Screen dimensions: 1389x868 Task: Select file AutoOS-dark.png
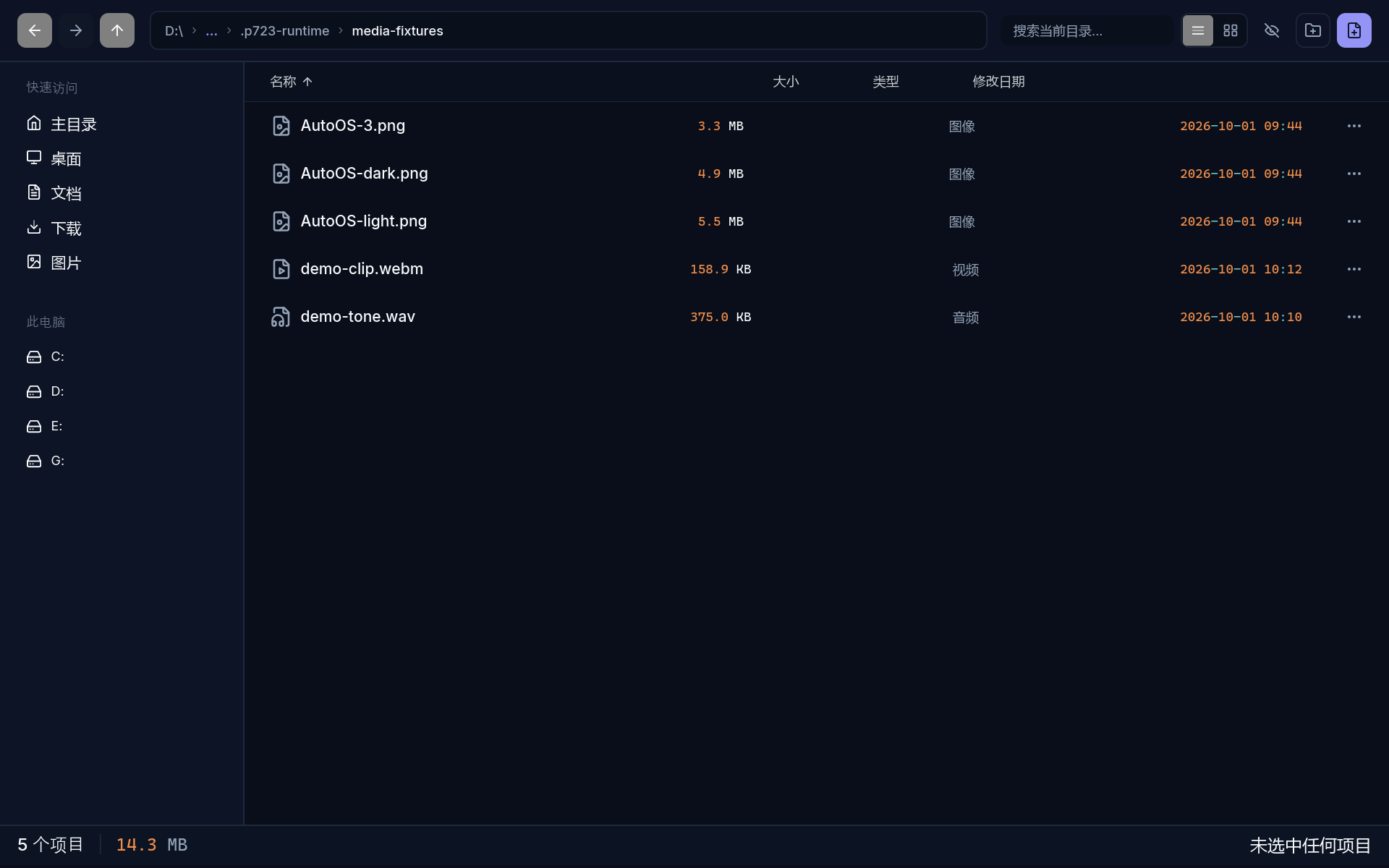(817, 174)
